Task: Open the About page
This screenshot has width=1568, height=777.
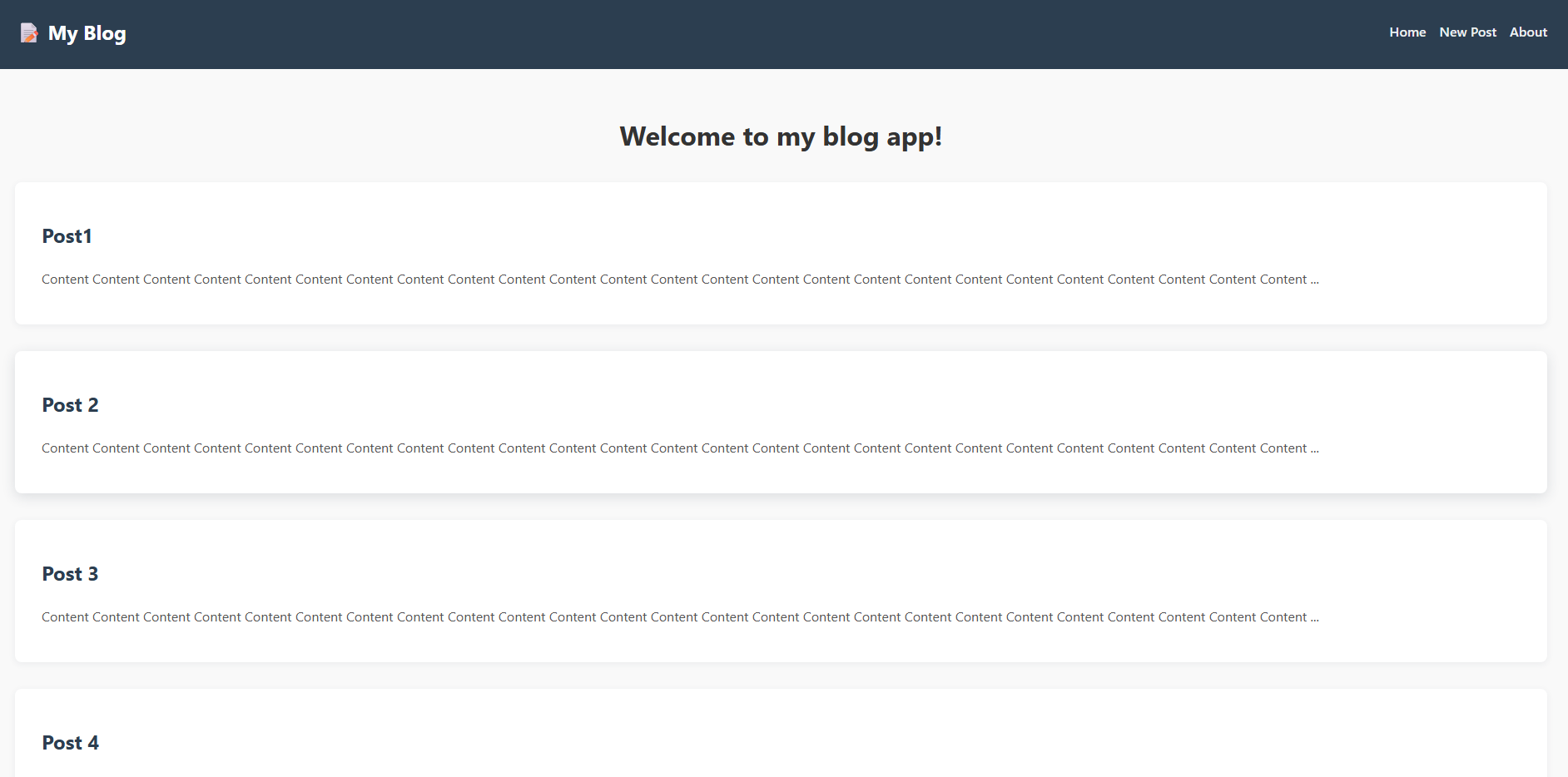Action: 1528,32
